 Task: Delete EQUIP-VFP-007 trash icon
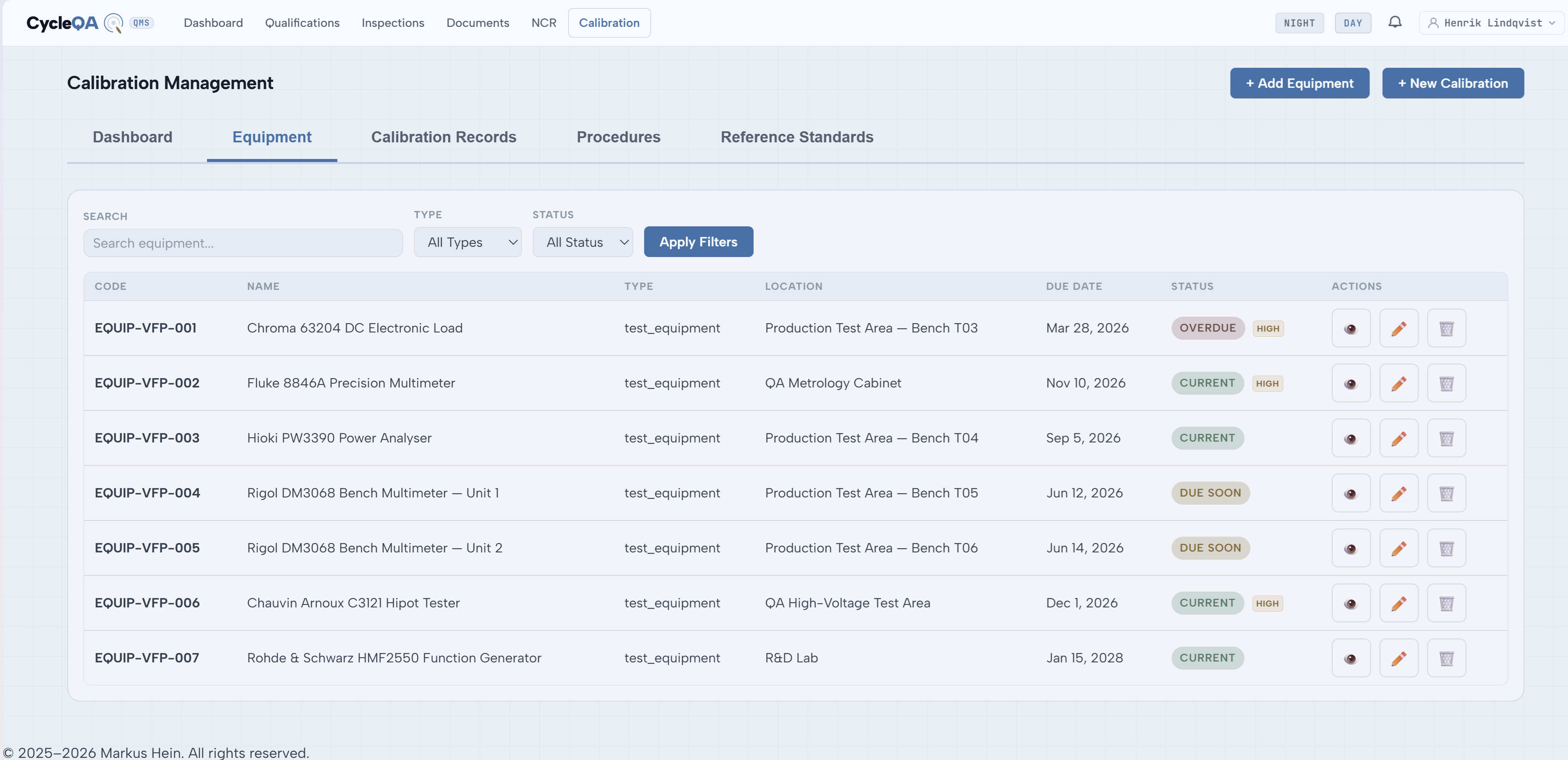(1446, 658)
